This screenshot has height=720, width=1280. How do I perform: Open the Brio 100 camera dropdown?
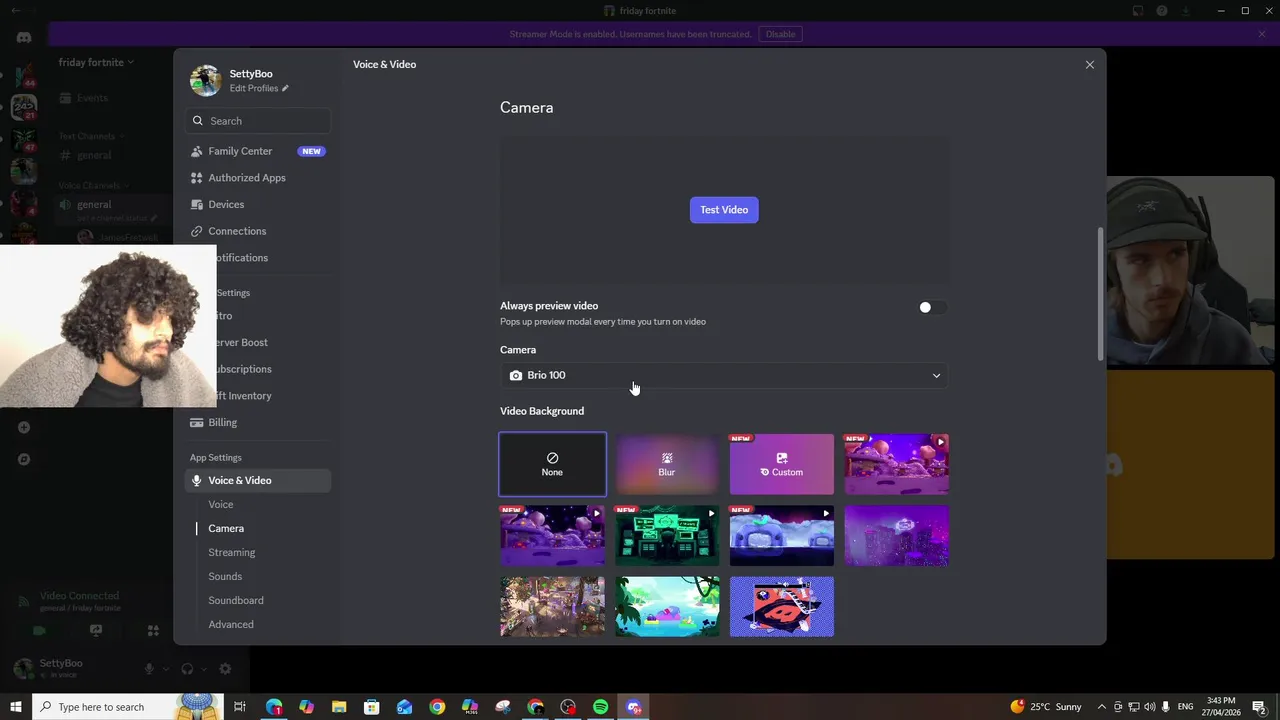725,375
